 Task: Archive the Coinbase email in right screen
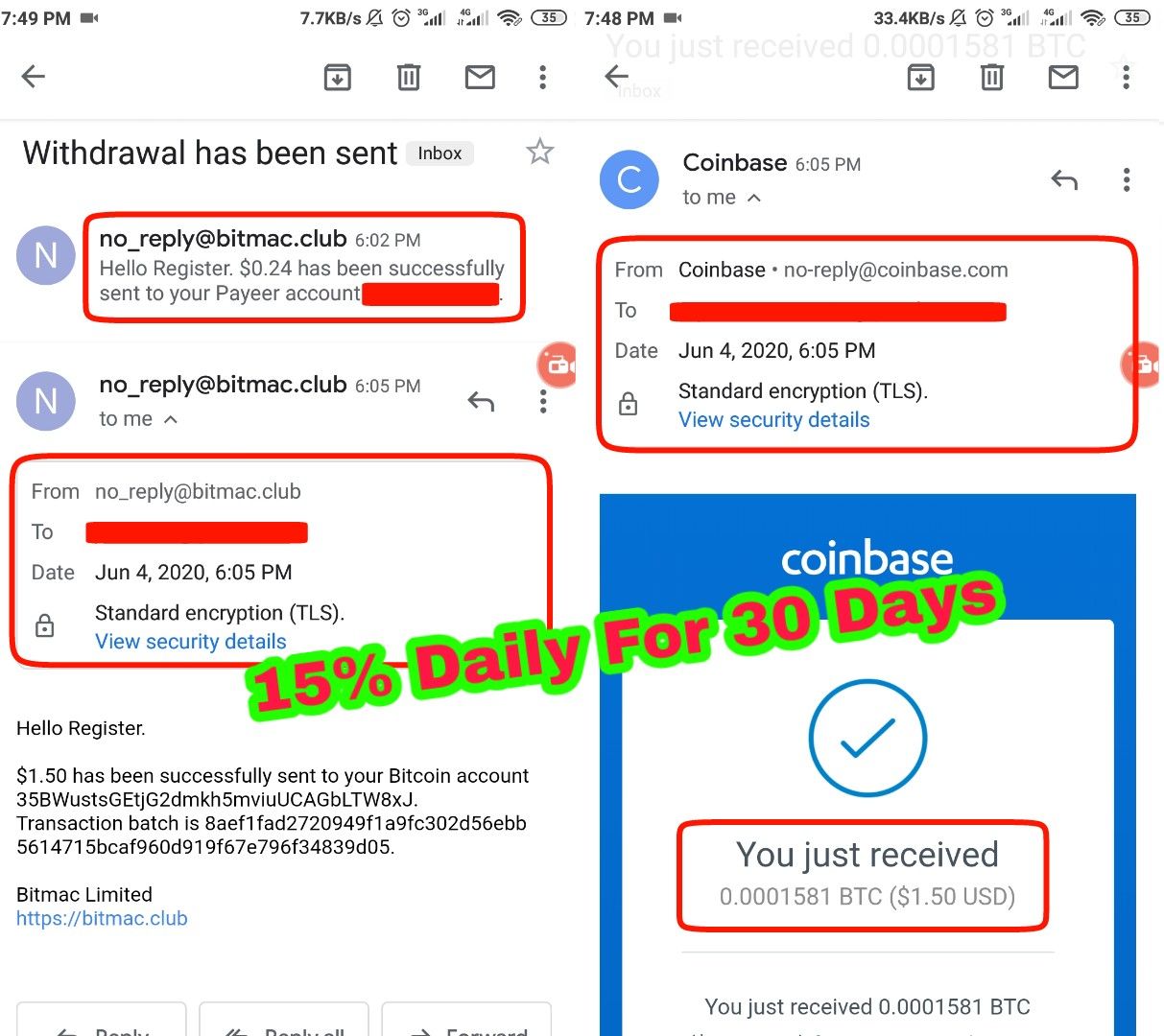[920, 77]
